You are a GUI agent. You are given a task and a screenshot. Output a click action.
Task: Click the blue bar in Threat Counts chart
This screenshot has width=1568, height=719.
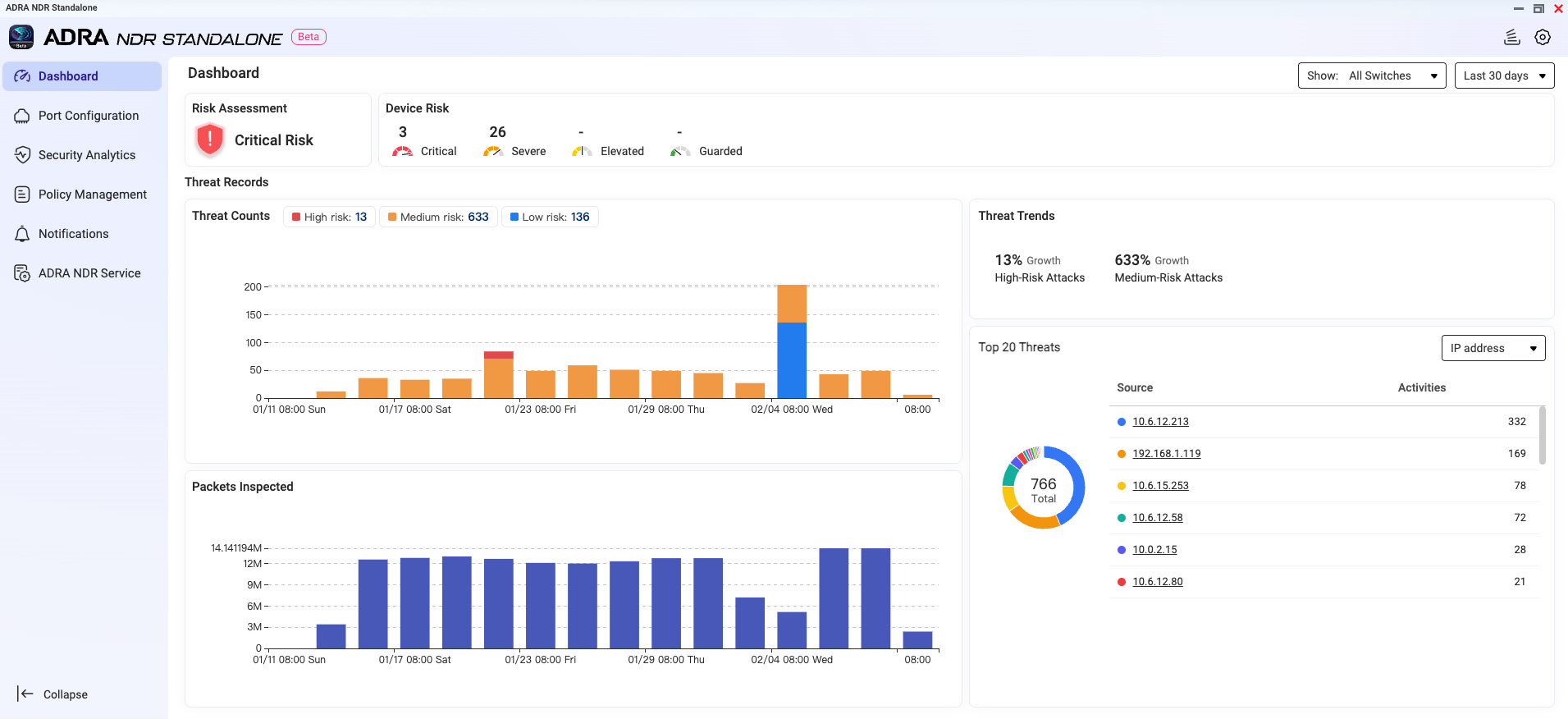pyautogui.click(x=792, y=359)
